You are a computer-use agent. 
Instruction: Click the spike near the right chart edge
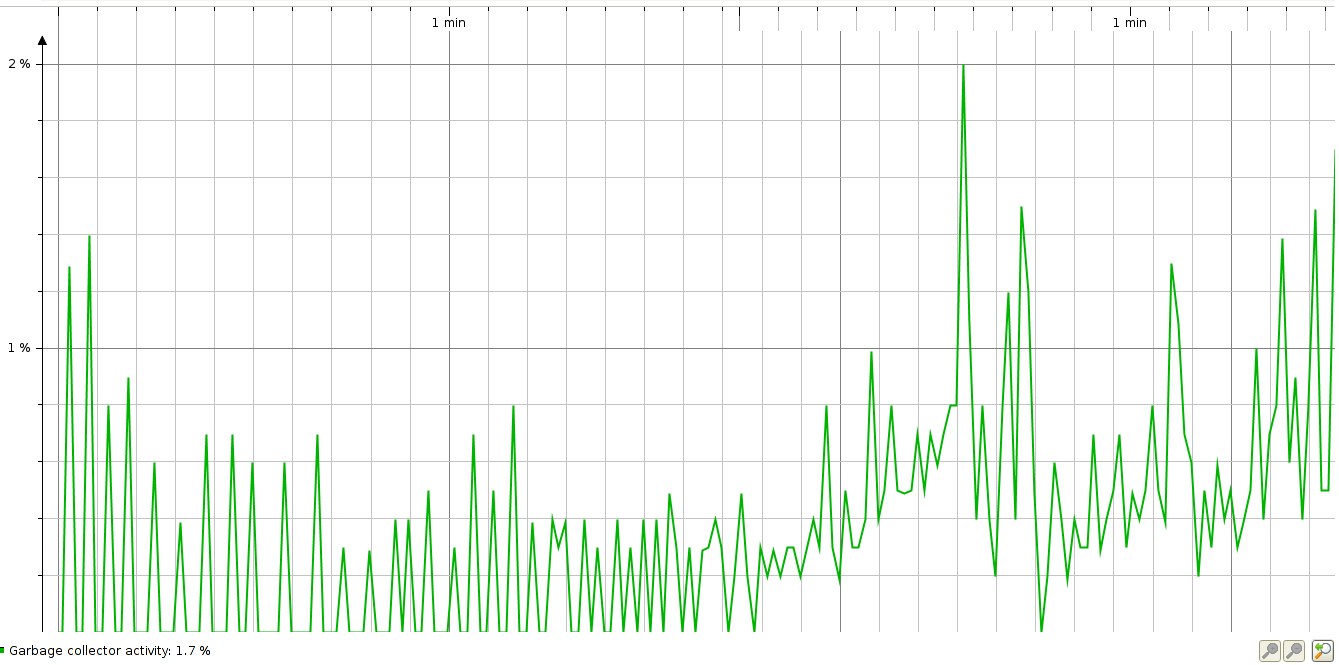[x=1334, y=155]
